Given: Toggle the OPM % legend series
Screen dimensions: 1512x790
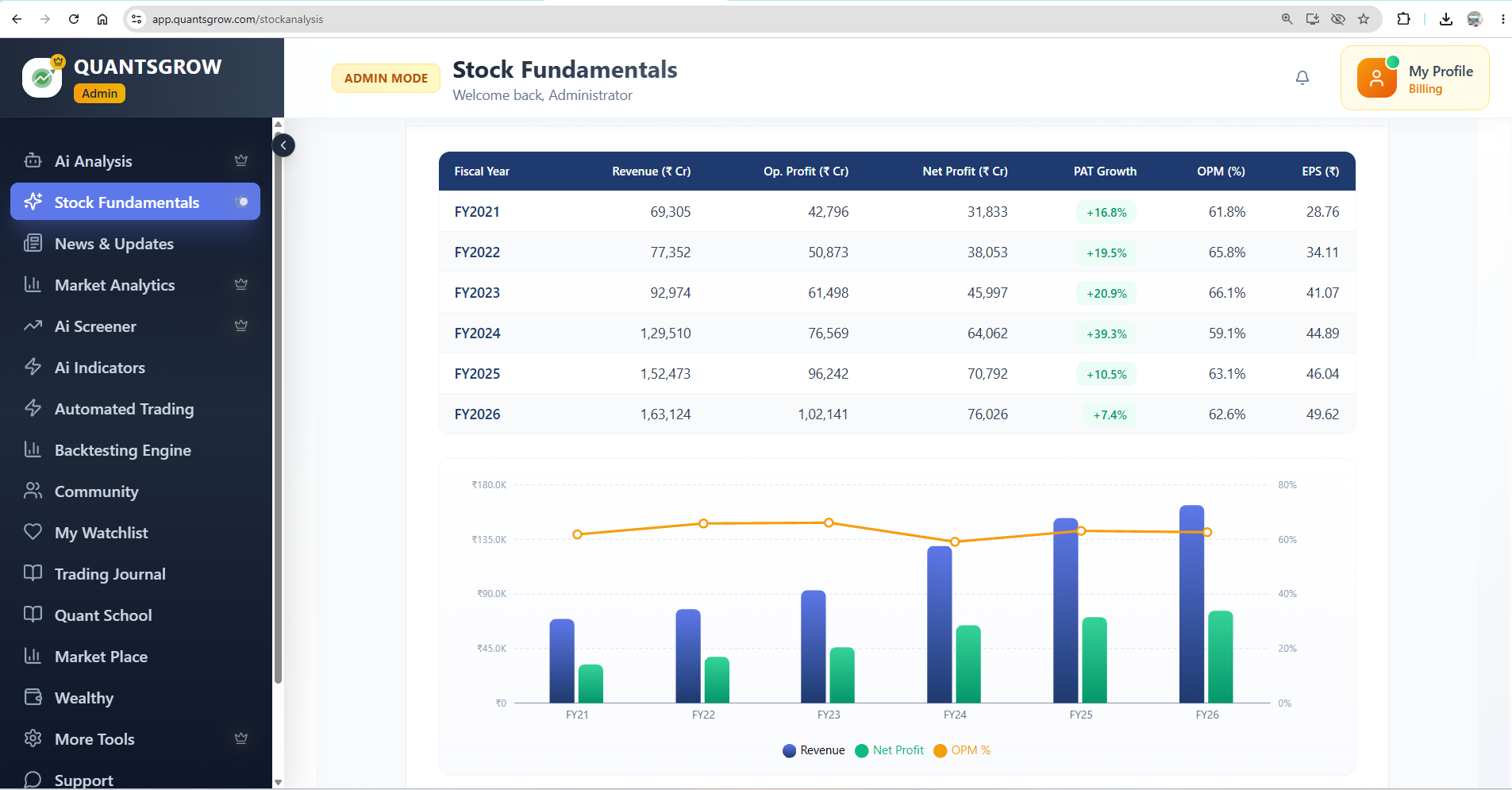Looking at the screenshot, I should pyautogui.click(x=962, y=750).
